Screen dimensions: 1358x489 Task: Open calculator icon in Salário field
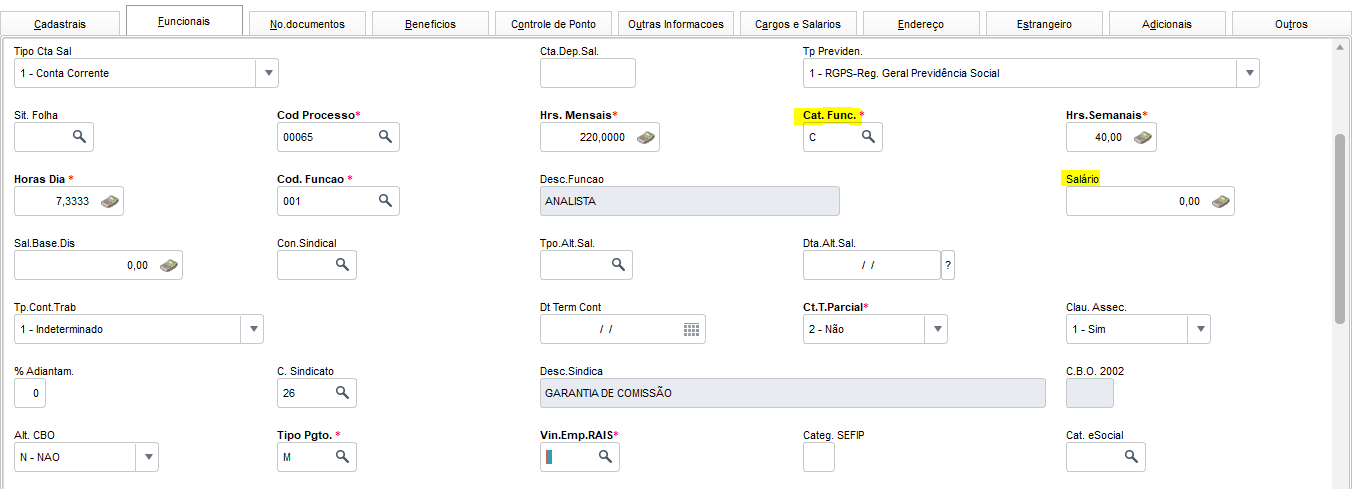tap(1221, 201)
